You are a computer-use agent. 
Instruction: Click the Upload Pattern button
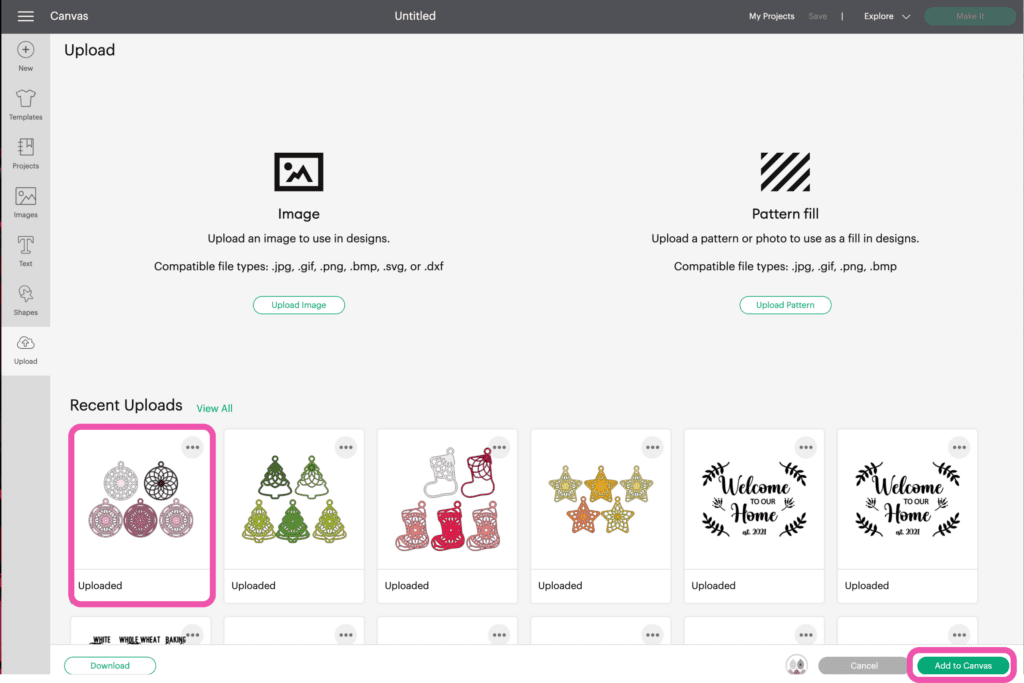coord(785,305)
